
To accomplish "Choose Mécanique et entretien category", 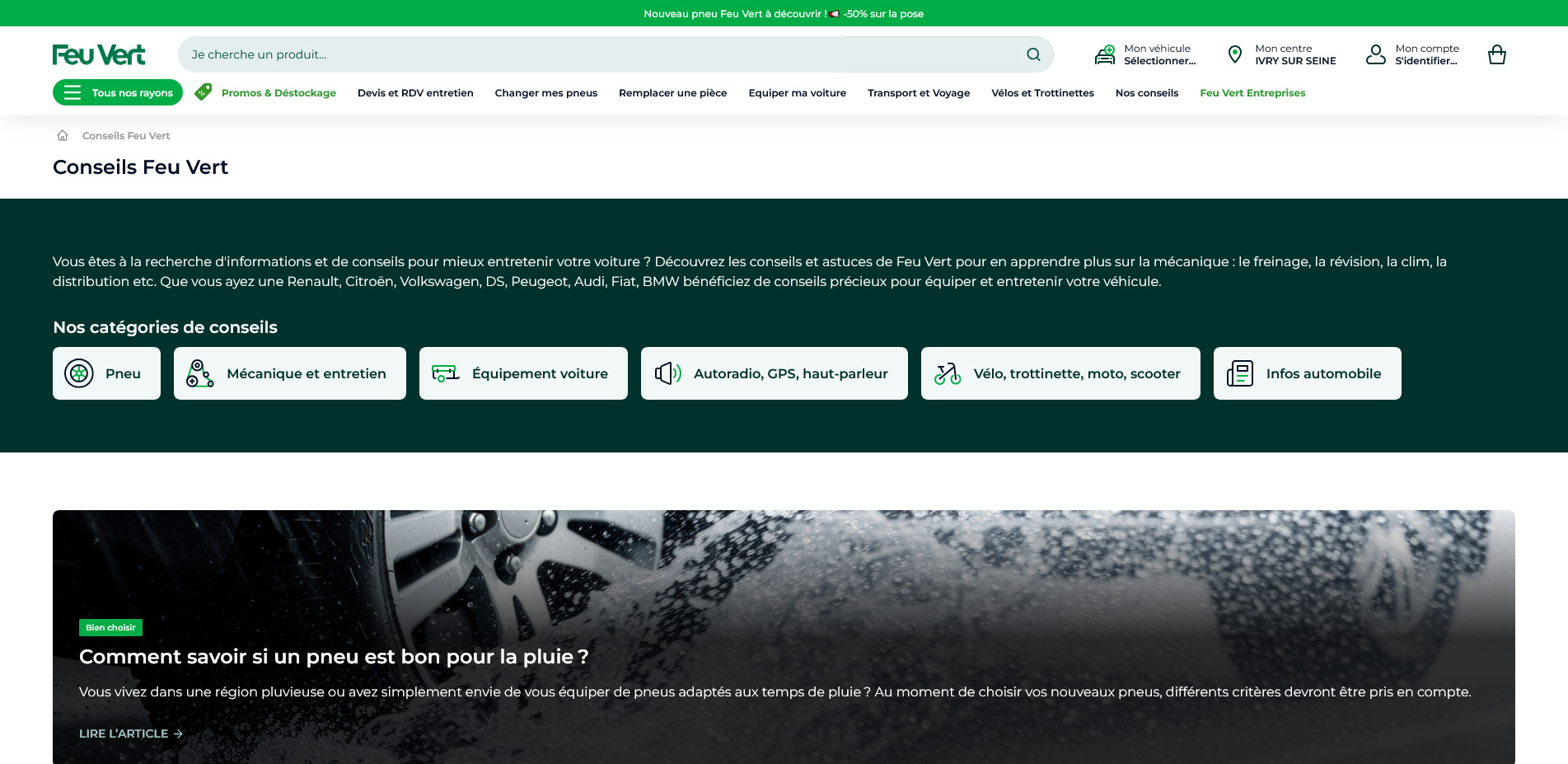I will click(307, 373).
